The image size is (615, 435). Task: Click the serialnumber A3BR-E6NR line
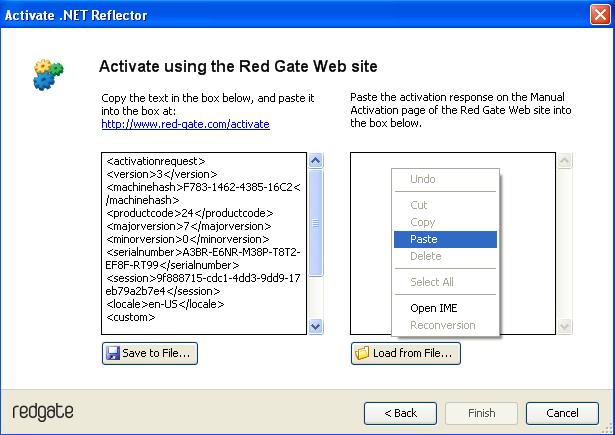(203, 252)
